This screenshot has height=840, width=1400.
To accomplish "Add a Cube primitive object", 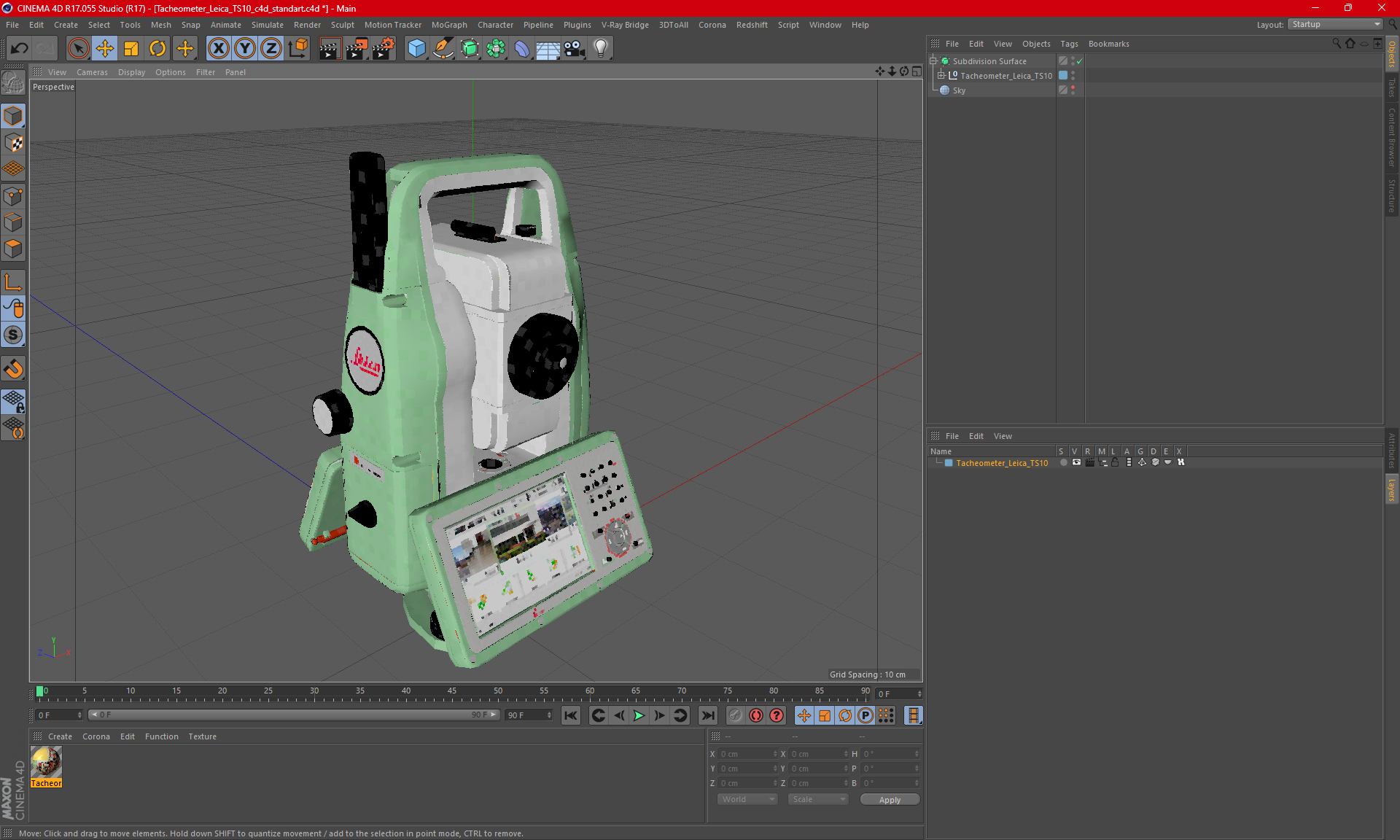I will click(416, 49).
